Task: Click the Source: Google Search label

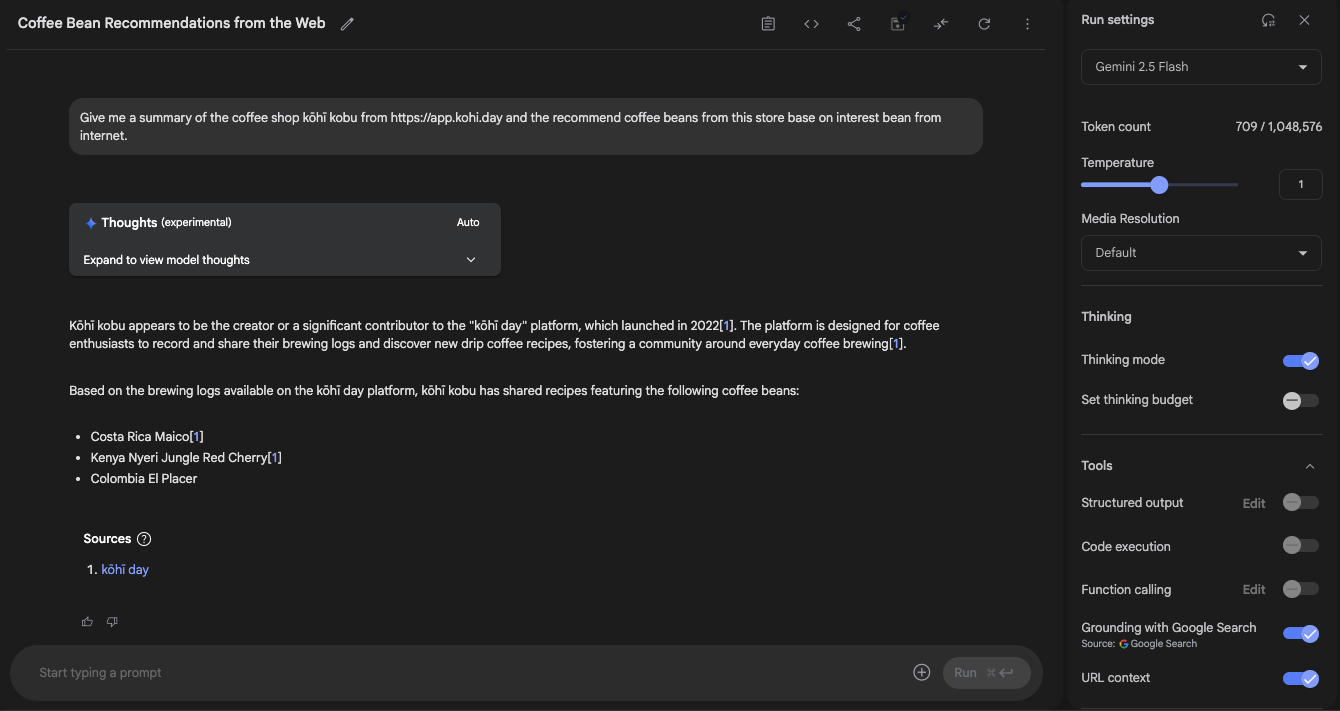Action: pos(1139,644)
